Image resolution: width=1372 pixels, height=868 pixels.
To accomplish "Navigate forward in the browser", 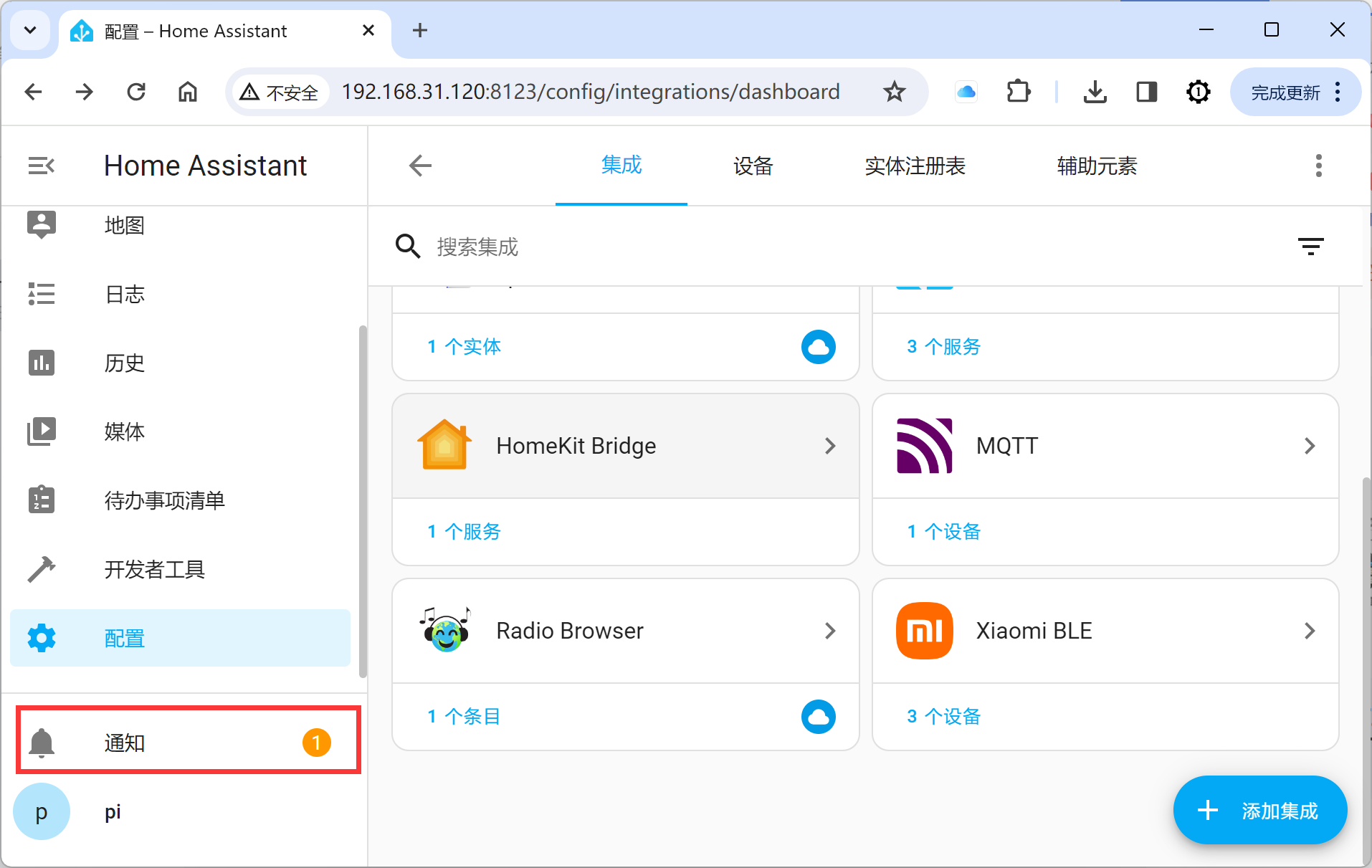I will click(x=85, y=92).
